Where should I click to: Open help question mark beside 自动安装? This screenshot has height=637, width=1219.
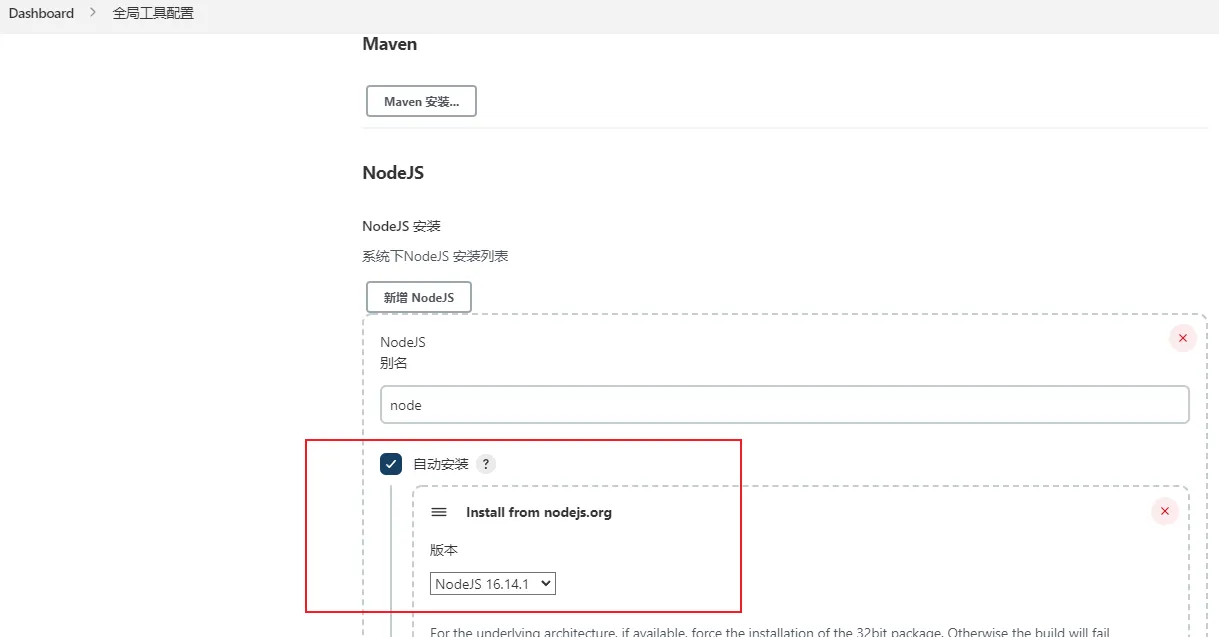[x=485, y=464]
